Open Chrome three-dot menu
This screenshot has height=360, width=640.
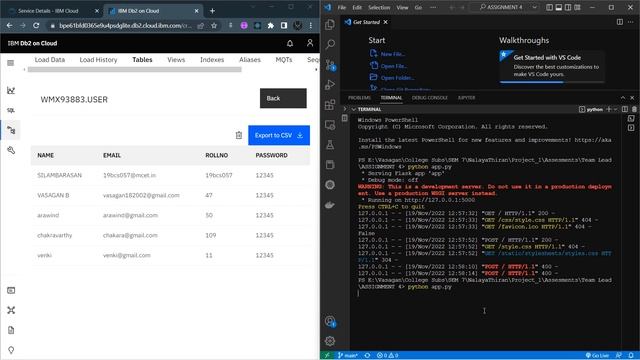(x=311, y=25)
